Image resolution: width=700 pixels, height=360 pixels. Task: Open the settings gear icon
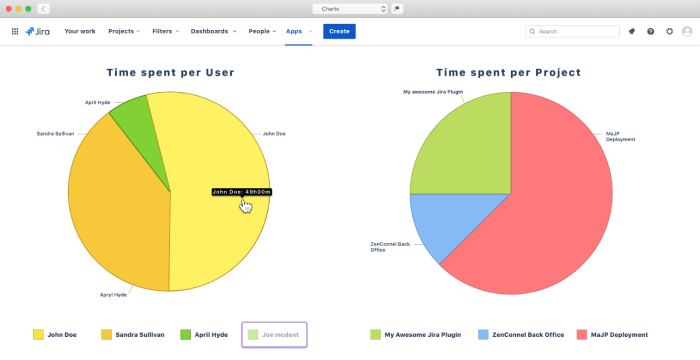669,31
